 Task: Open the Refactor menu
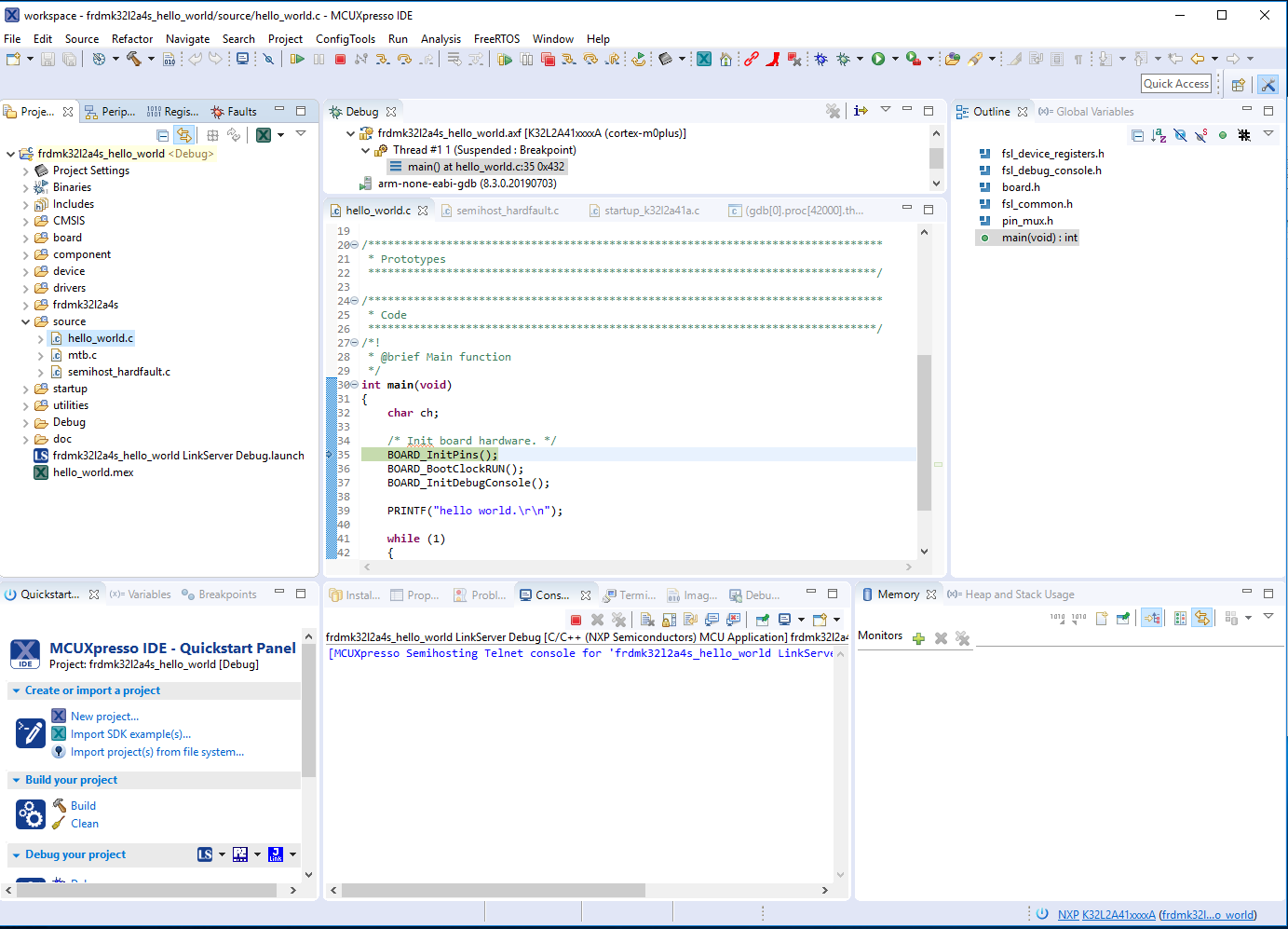point(132,39)
